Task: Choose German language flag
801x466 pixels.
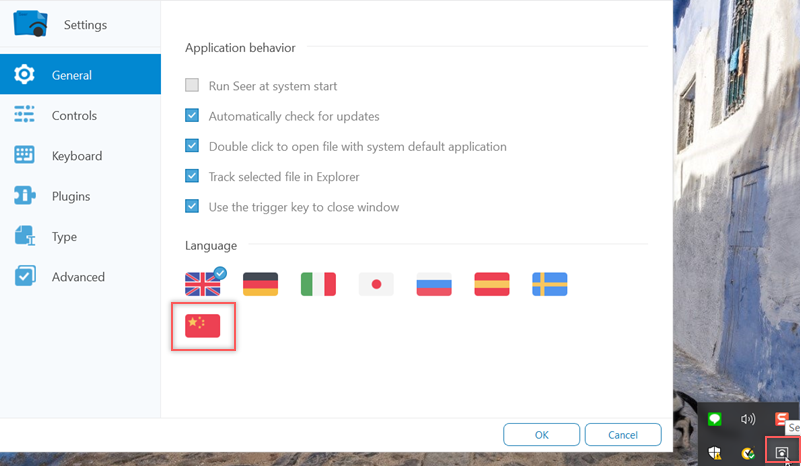Action: point(261,284)
